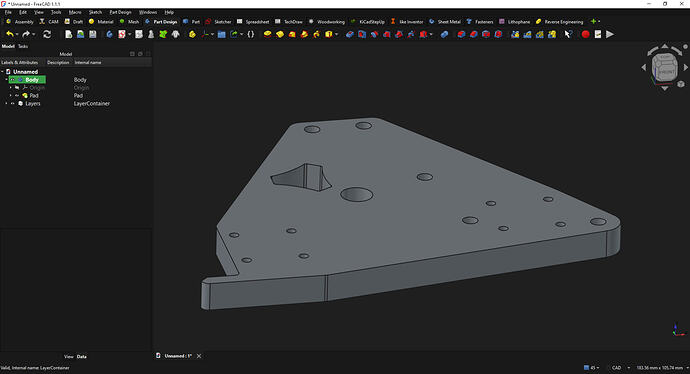Select the Data property tab
Viewport: 690px width, 374px height.
(x=81, y=356)
